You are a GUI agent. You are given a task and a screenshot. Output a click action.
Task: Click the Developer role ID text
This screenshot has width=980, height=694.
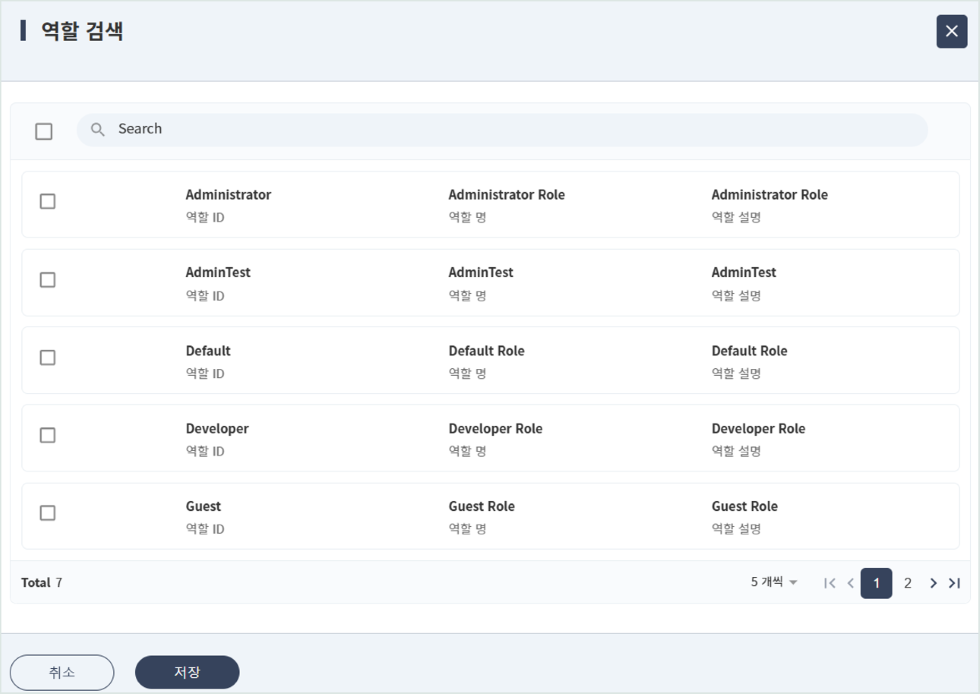tap(217, 429)
